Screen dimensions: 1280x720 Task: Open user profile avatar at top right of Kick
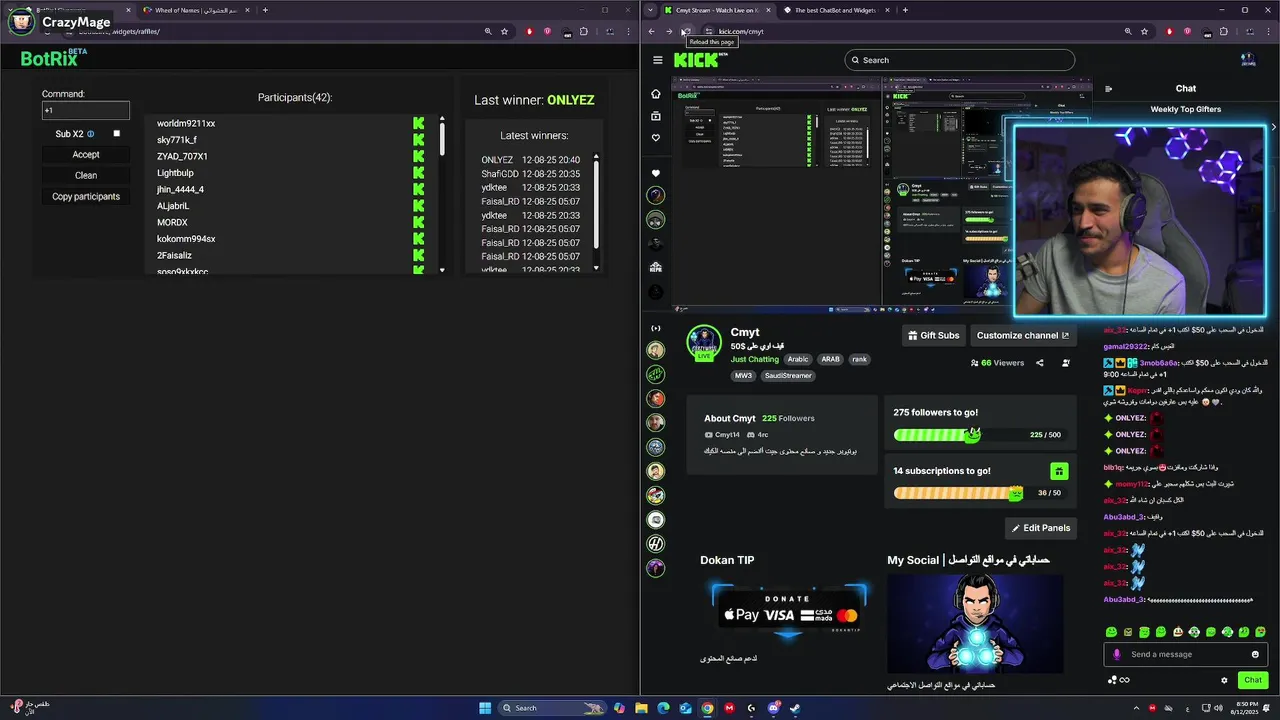1247,60
